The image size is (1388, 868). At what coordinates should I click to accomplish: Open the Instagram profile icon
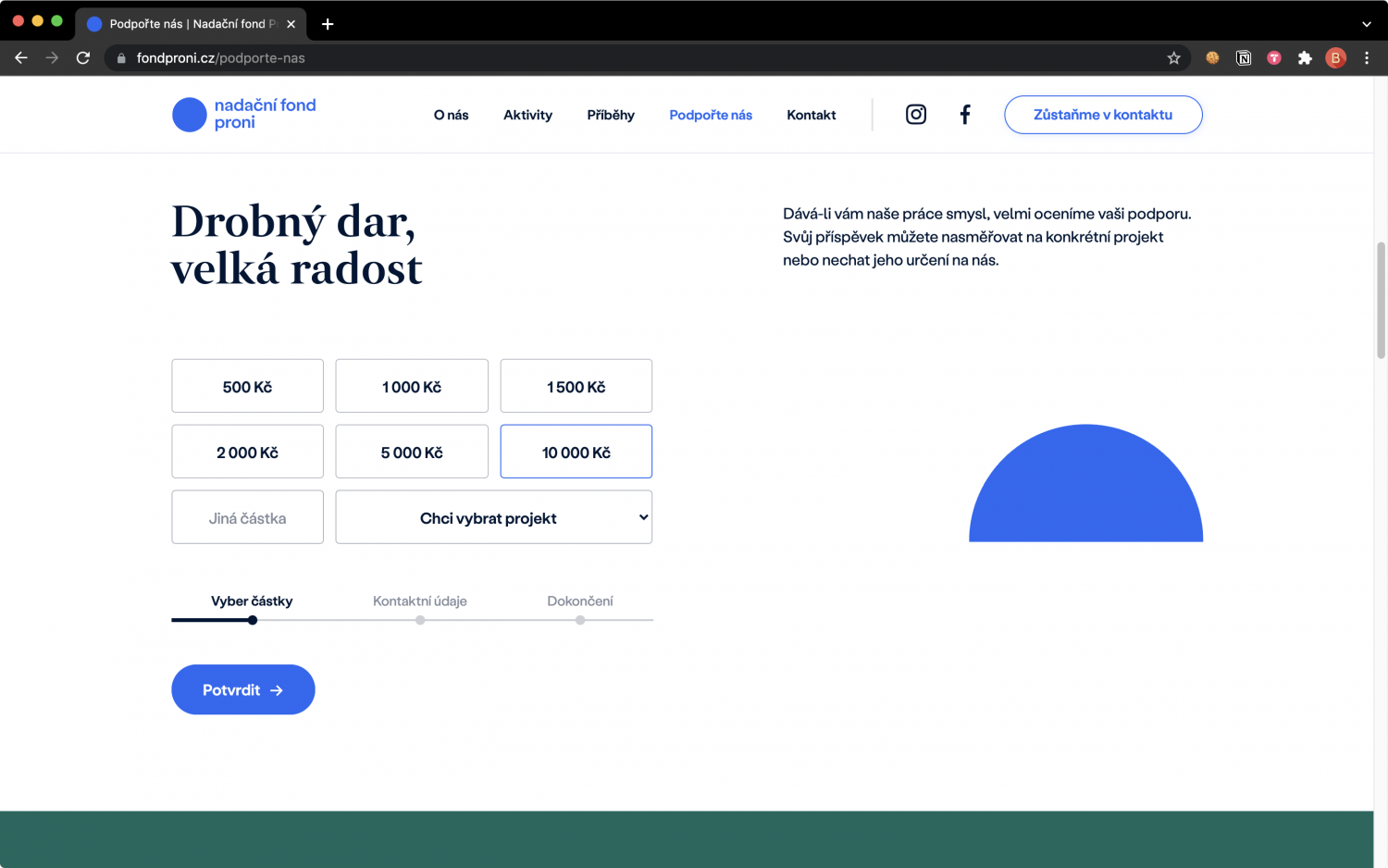click(915, 115)
